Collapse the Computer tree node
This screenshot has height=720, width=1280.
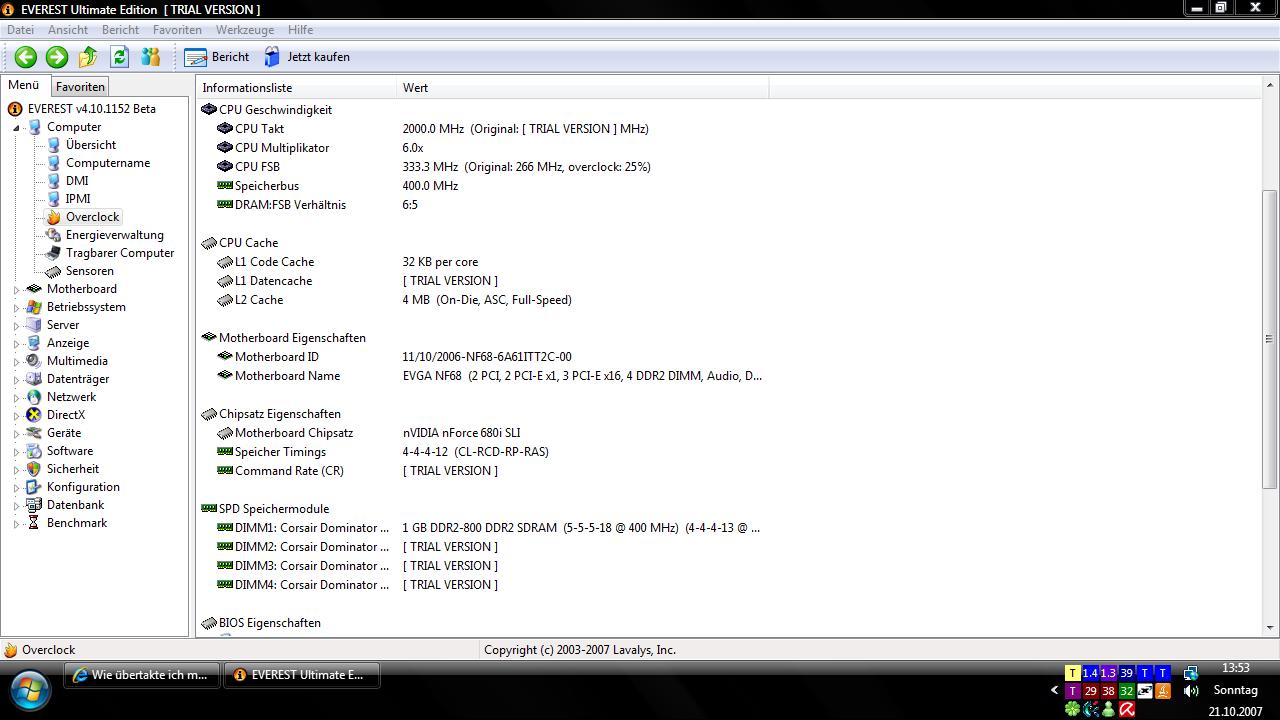pos(16,128)
